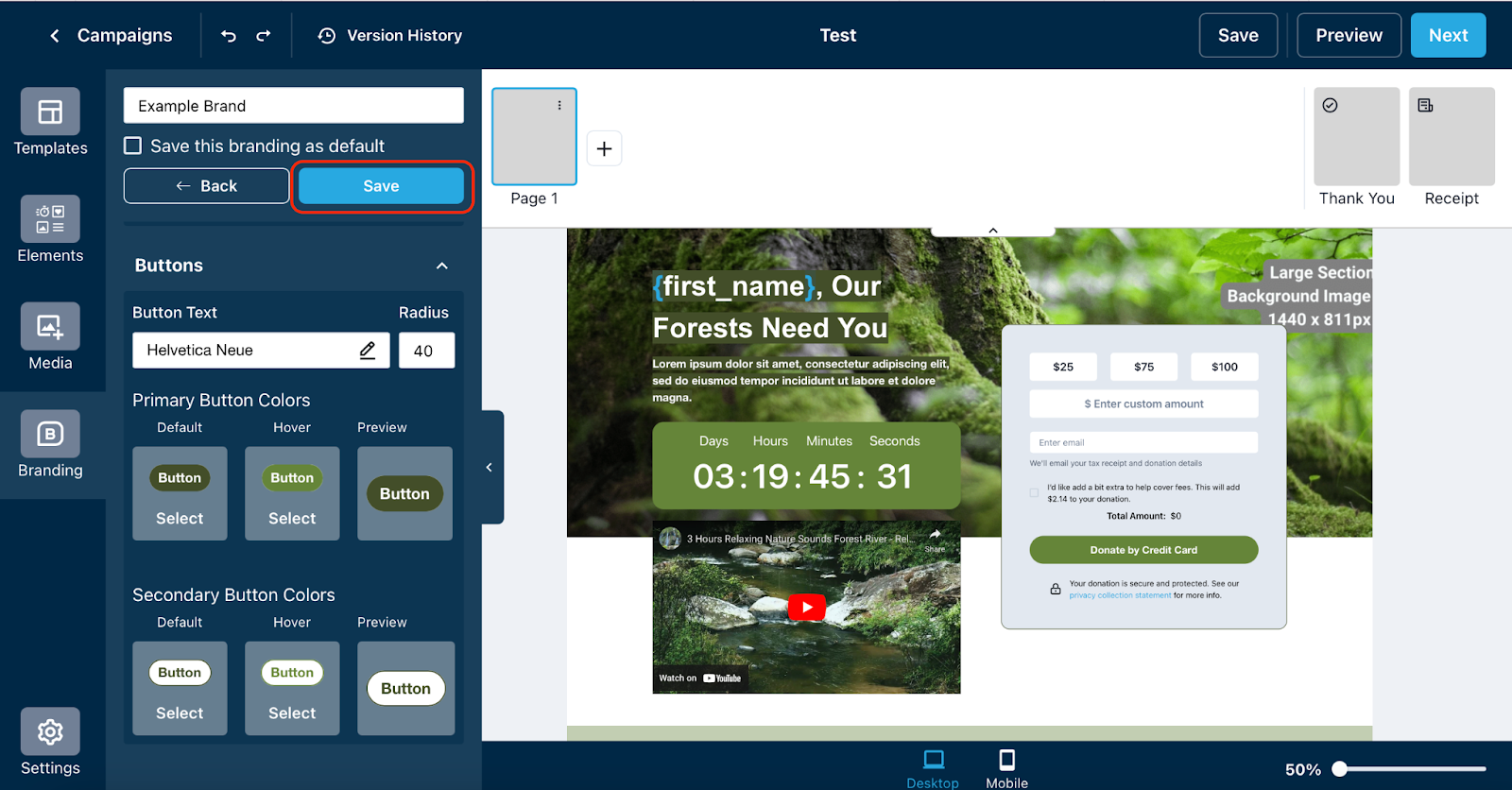The height and width of the screenshot is (790, 1512).
Task: Click the secondary button Preview tile
Action: tap(405, 688)
